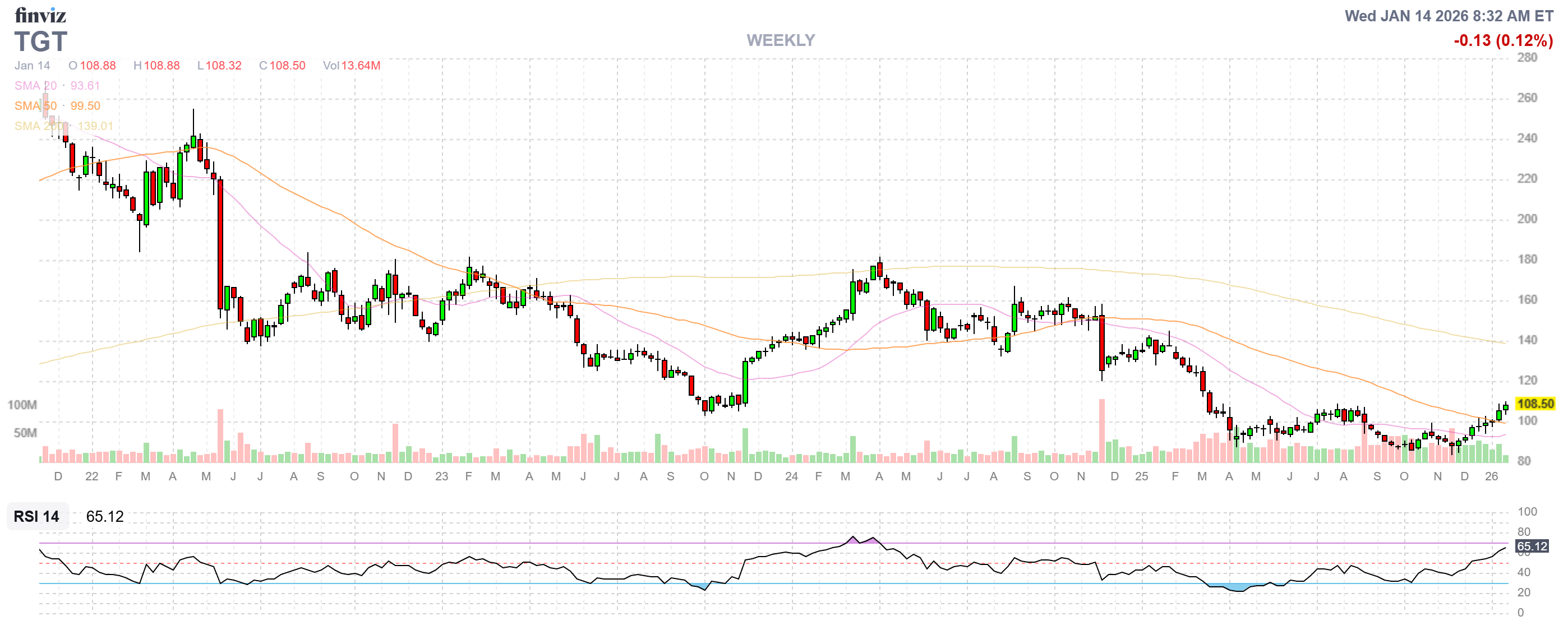Click the WEEKLY timeframe label
The height and width of the screenshot is (630, 1568).
coord(780,40)
